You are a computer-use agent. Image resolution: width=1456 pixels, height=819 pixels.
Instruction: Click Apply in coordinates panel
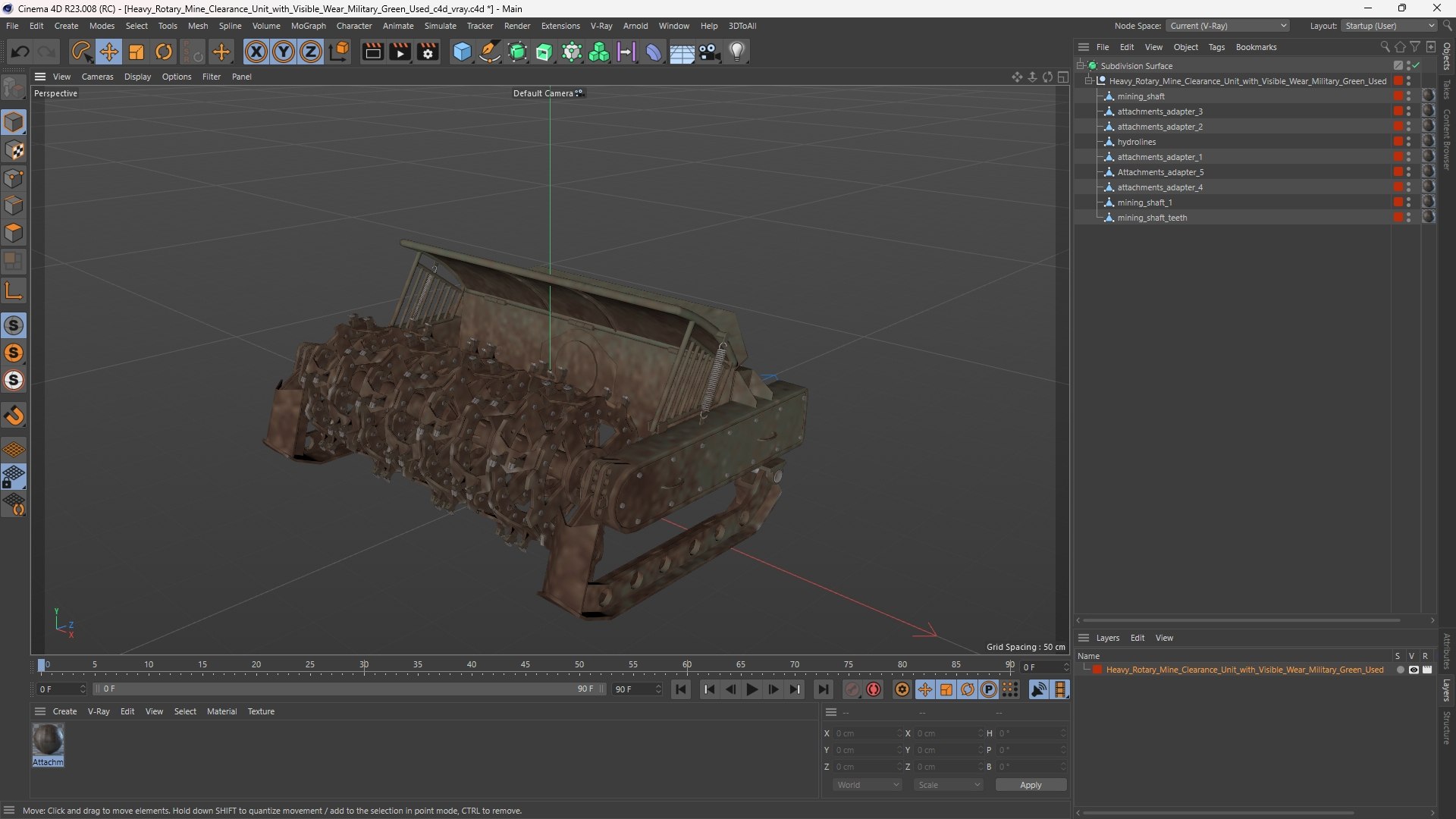1031,785
